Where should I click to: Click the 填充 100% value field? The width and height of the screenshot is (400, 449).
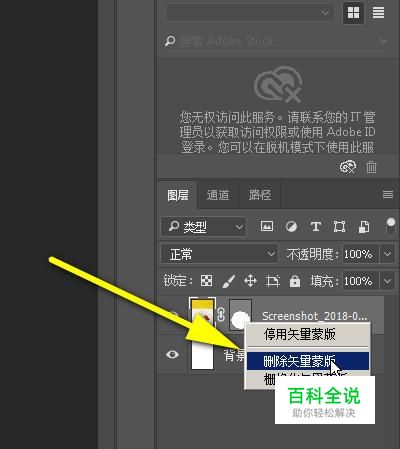pyautogui.click(x=360, y=281)
